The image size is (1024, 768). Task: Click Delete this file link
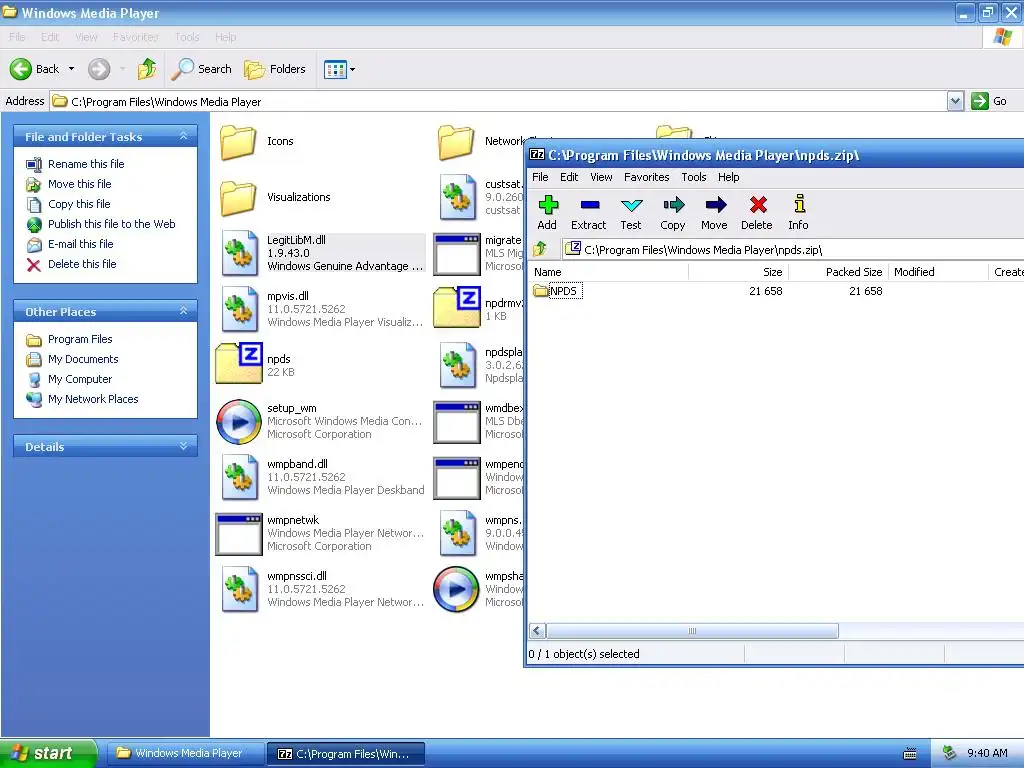point(82,264)
